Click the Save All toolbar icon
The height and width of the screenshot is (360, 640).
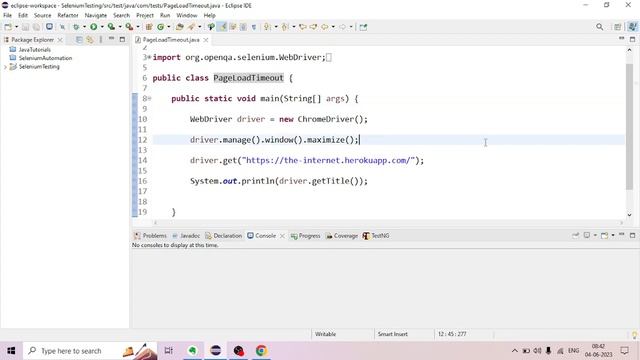tap(36, 27)
